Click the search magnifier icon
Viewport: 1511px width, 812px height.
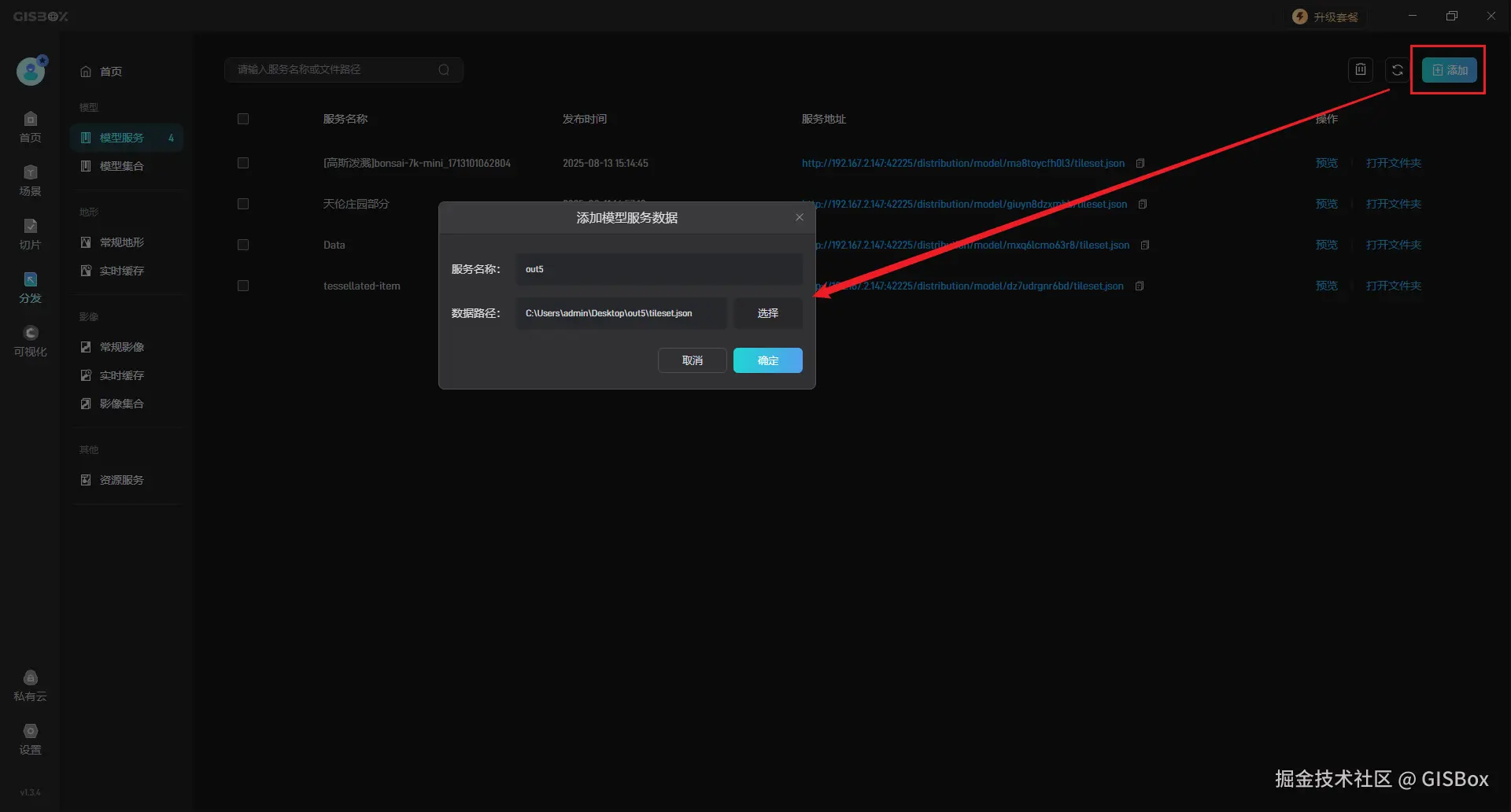click(444, 70)
